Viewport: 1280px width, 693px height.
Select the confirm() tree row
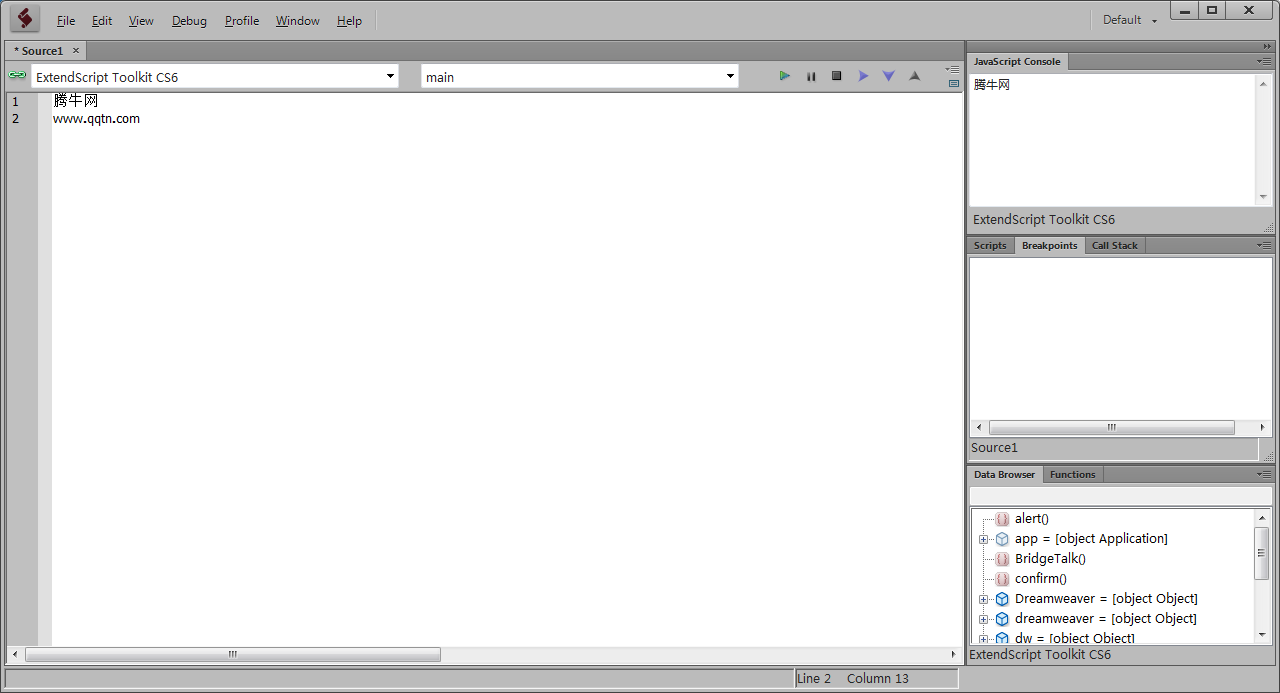click(x=1041, y=579)
